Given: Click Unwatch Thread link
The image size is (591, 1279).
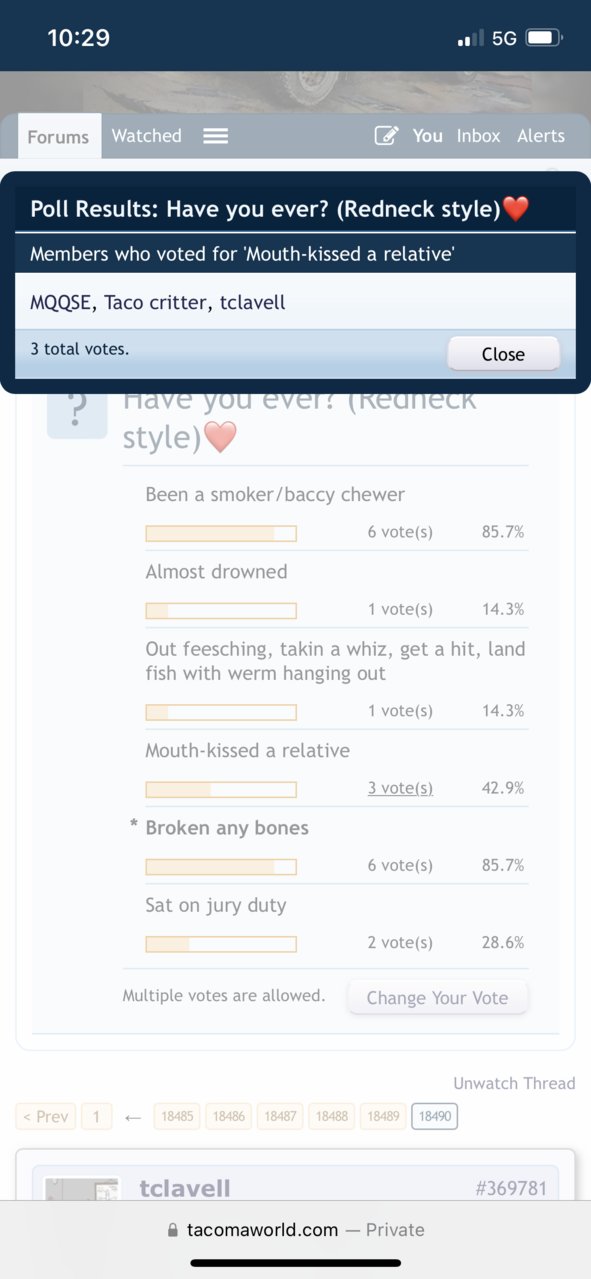Looking at the screenshot, I should [x=514, y=1083].
